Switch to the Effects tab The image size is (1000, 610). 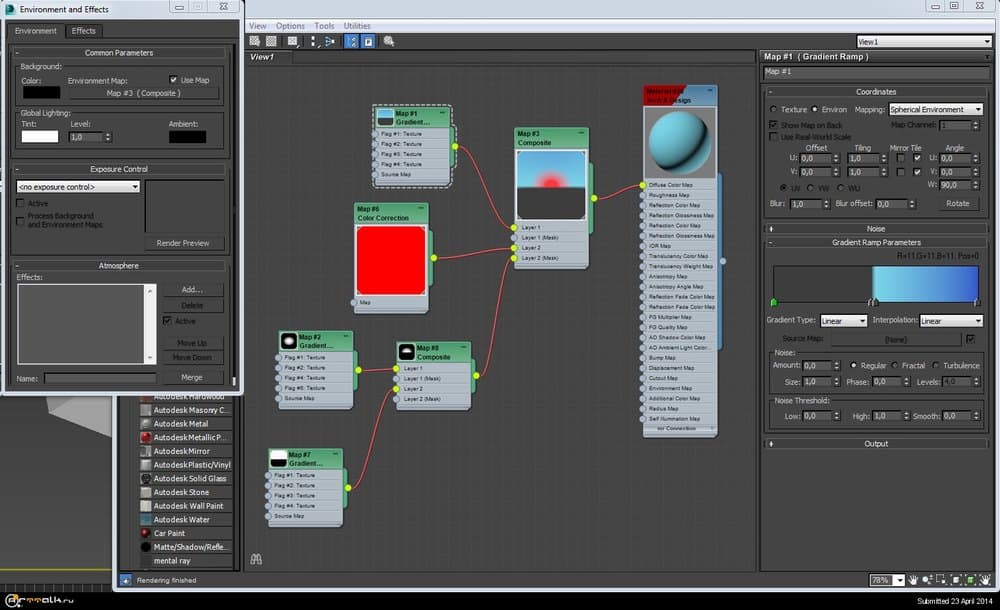[x=83, y=31]
